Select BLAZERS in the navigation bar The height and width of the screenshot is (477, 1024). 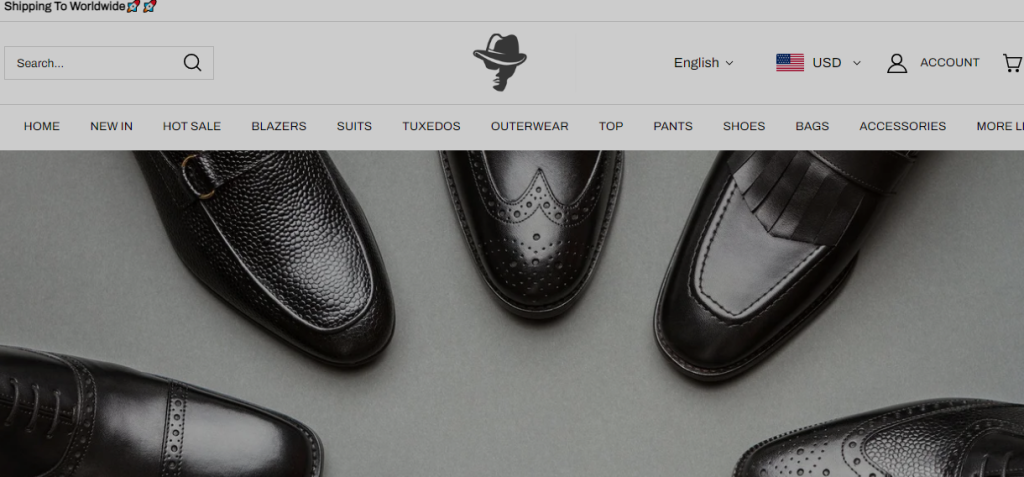click(x=279, y=126)
